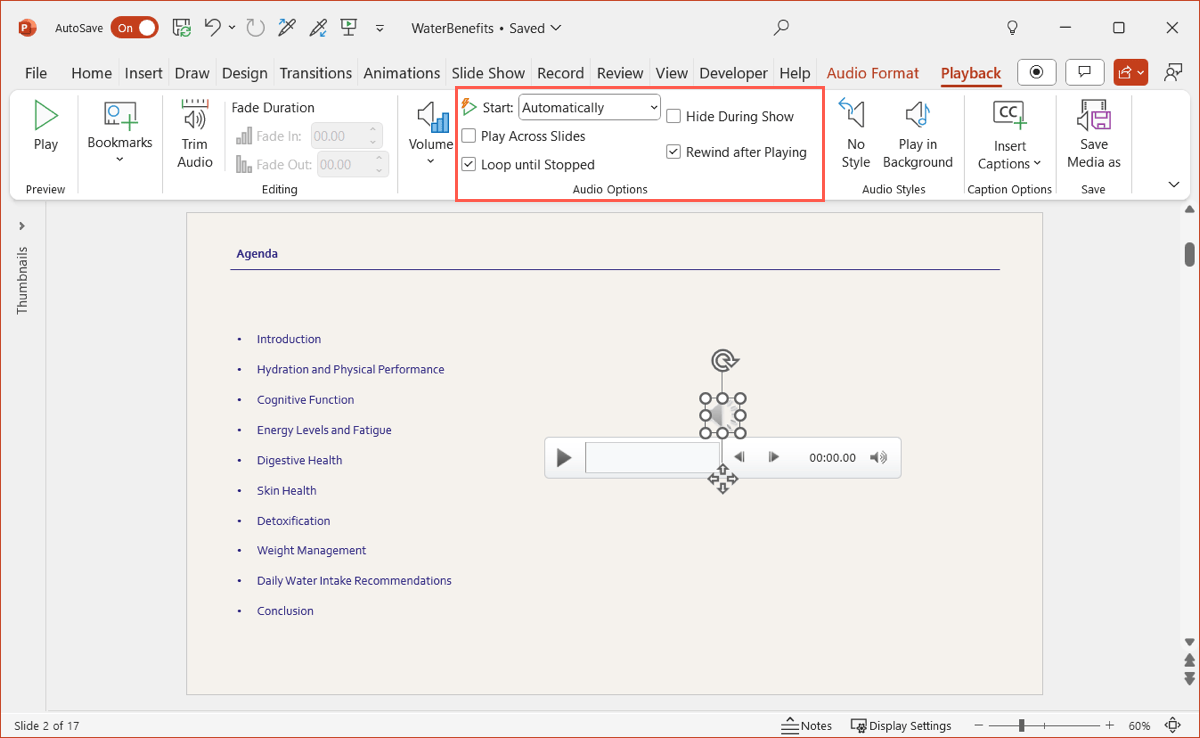Image resolution: width=1200 pixels, height=738 pixels.
Task: Switch to the Audio Format tab
Action: pos(873,73)
